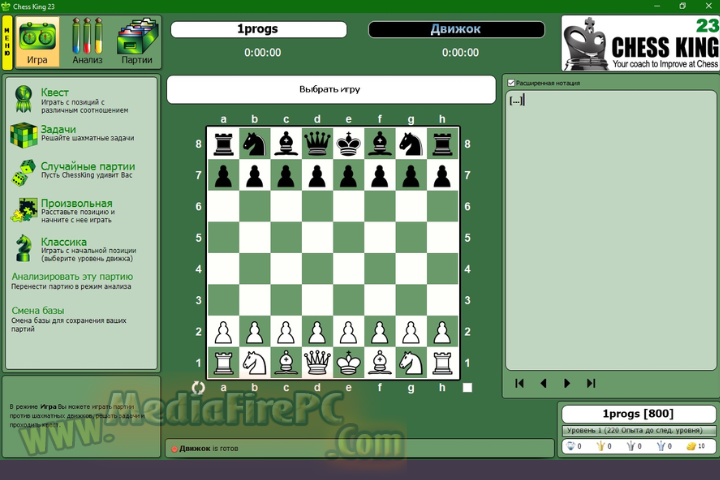This screenshot has width=720, height=480.
Task: Click the empty d4 square
Action: (x=317, y=269)
